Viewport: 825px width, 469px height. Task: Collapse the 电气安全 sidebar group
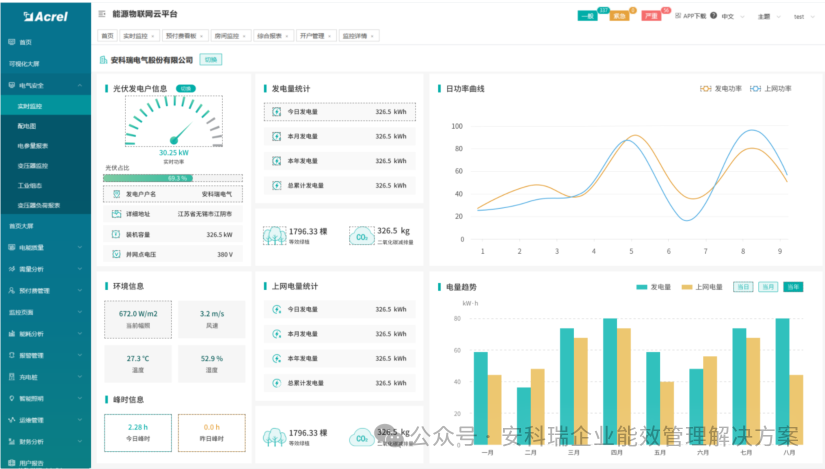80,85
